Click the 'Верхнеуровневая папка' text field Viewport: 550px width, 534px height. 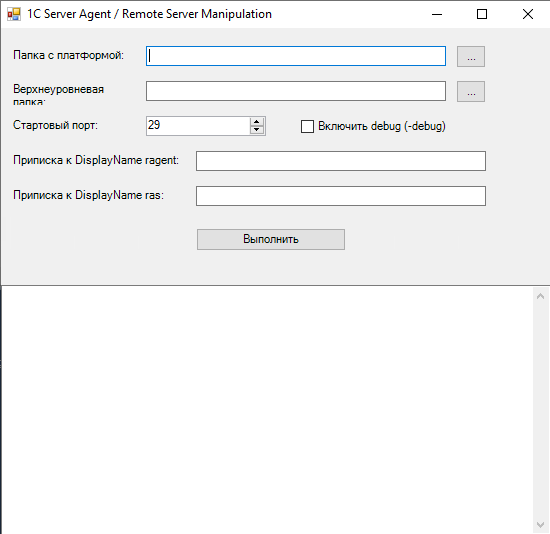click(296, 91)
